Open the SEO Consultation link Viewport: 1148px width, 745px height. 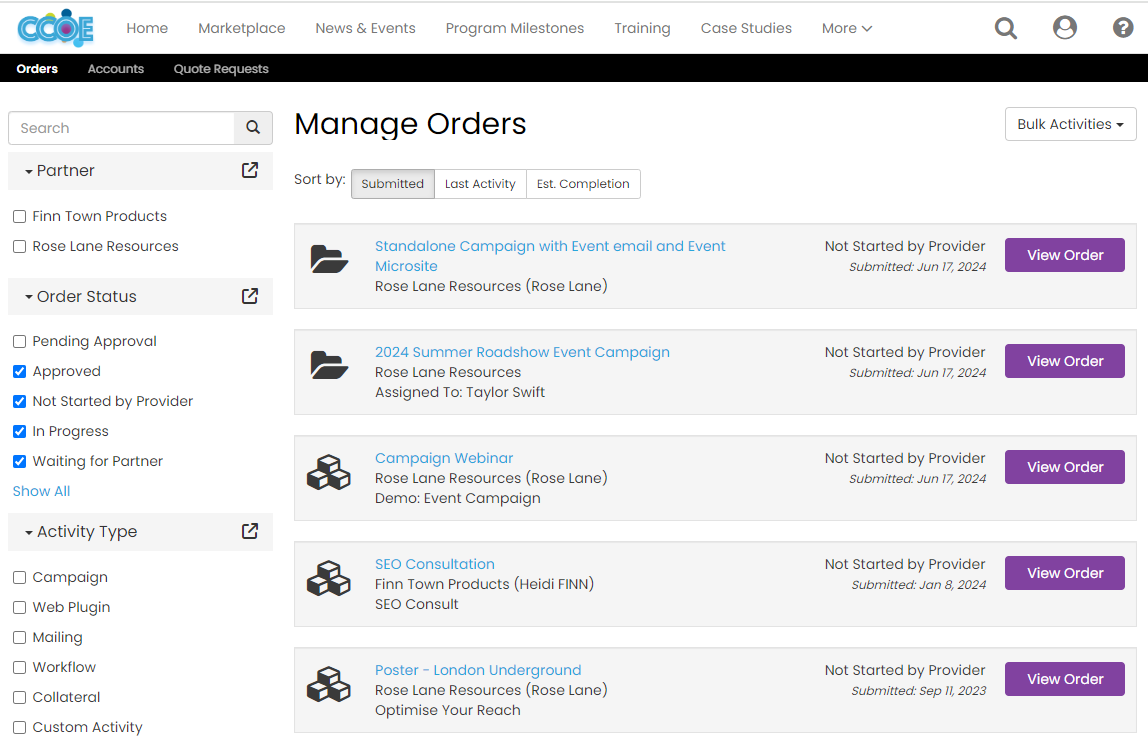(x=435, y=564)
